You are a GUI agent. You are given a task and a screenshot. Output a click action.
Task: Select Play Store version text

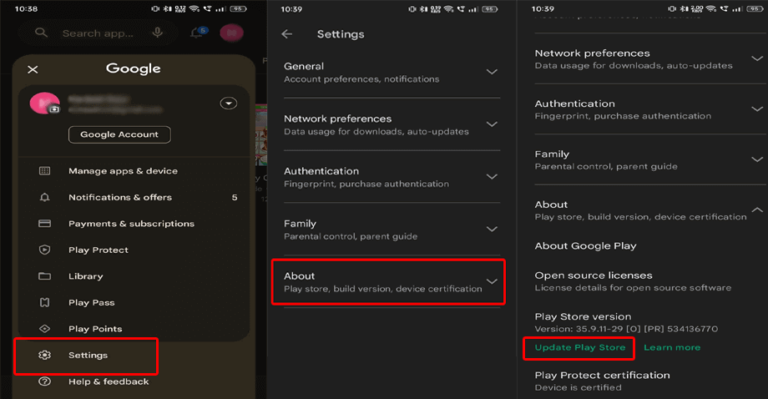point(583,317)
